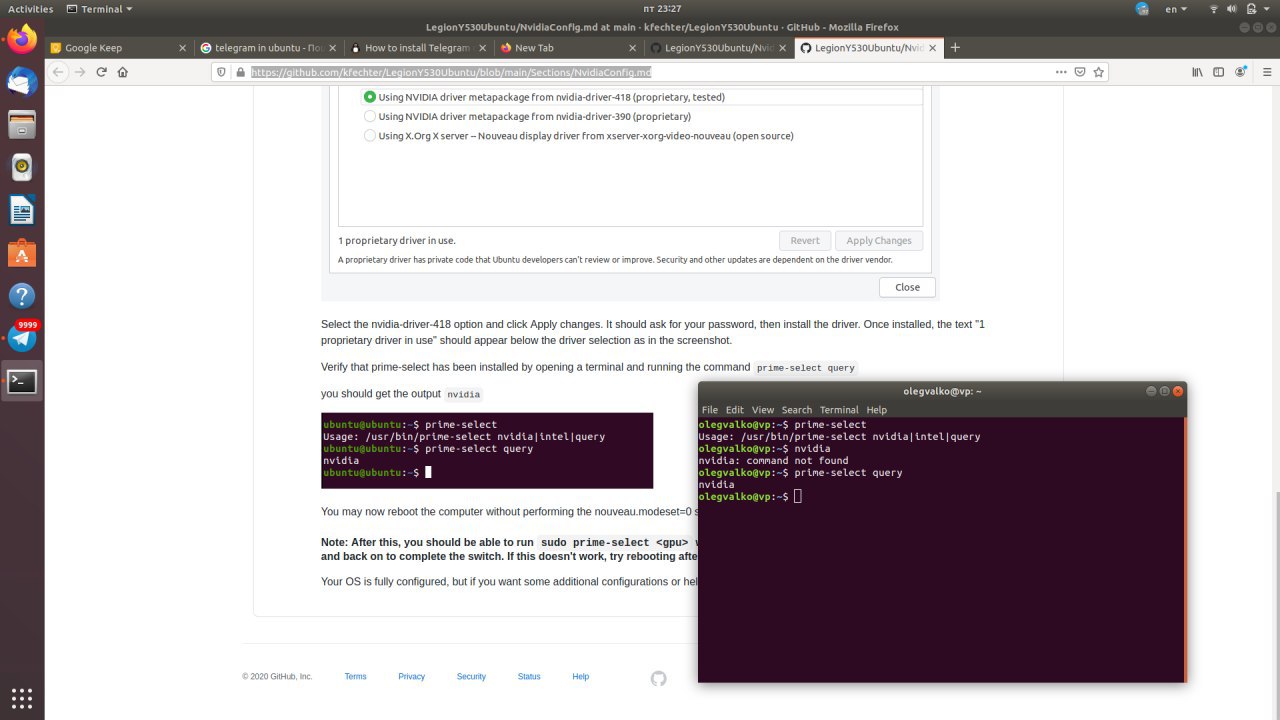Open Help menu in terminal window

point(877,410)
